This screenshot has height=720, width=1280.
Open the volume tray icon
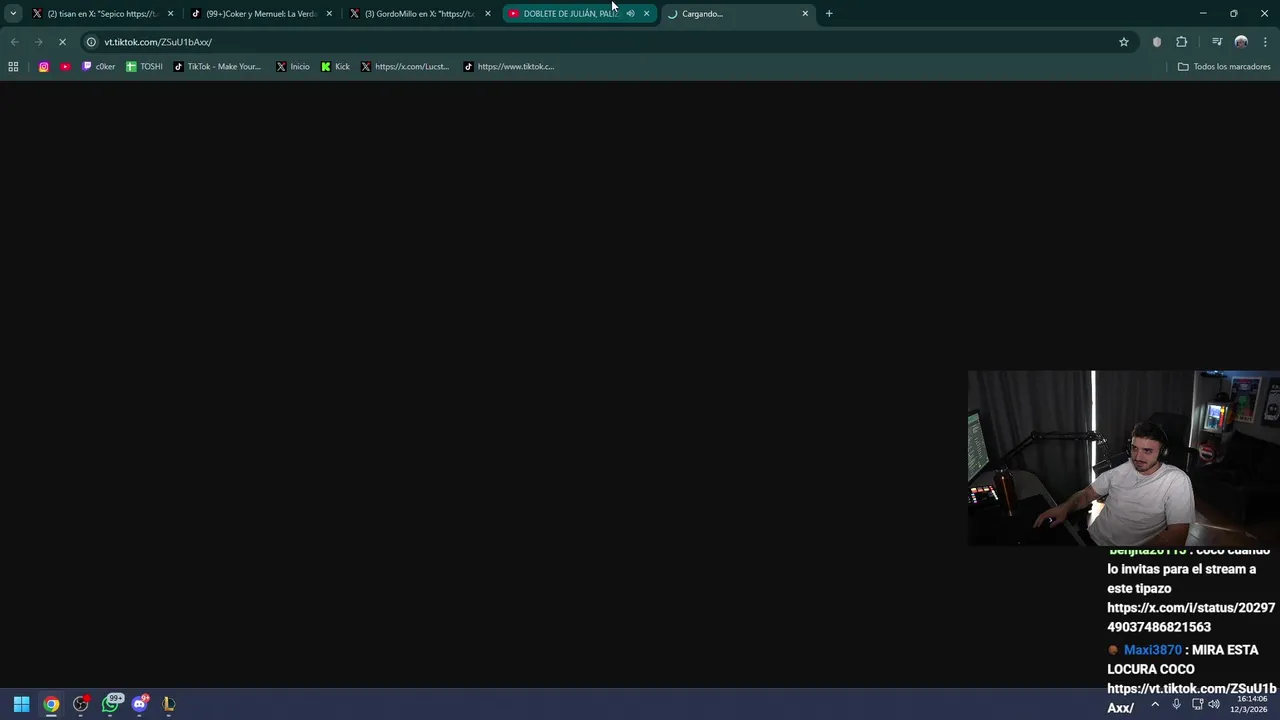(1213, 704)
